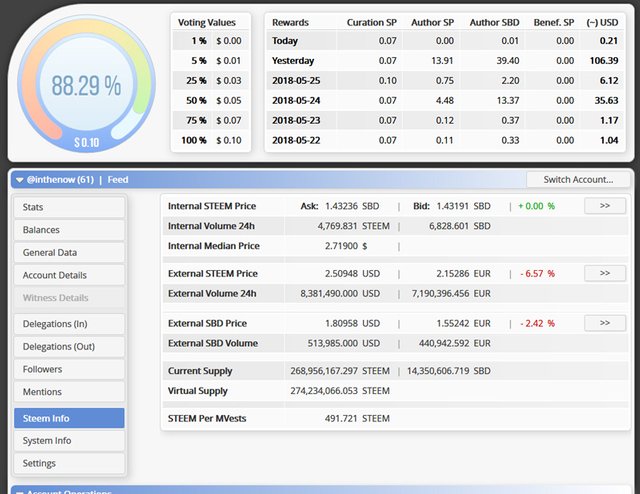Click the 39.40 Author SBD value
The height and width of the screenshot is (494, 640).
pos(508,61)
